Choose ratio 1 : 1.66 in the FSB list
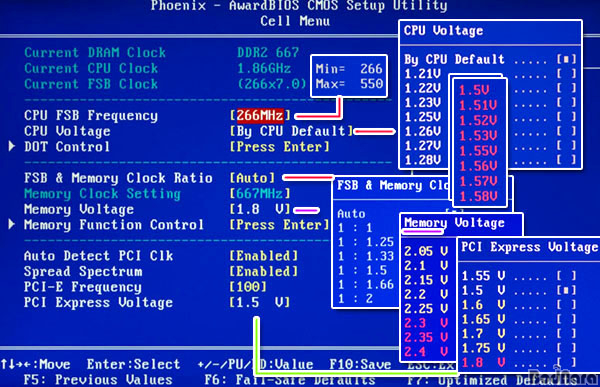The width and height of the screenshot is (600, 387). (366, 284)
